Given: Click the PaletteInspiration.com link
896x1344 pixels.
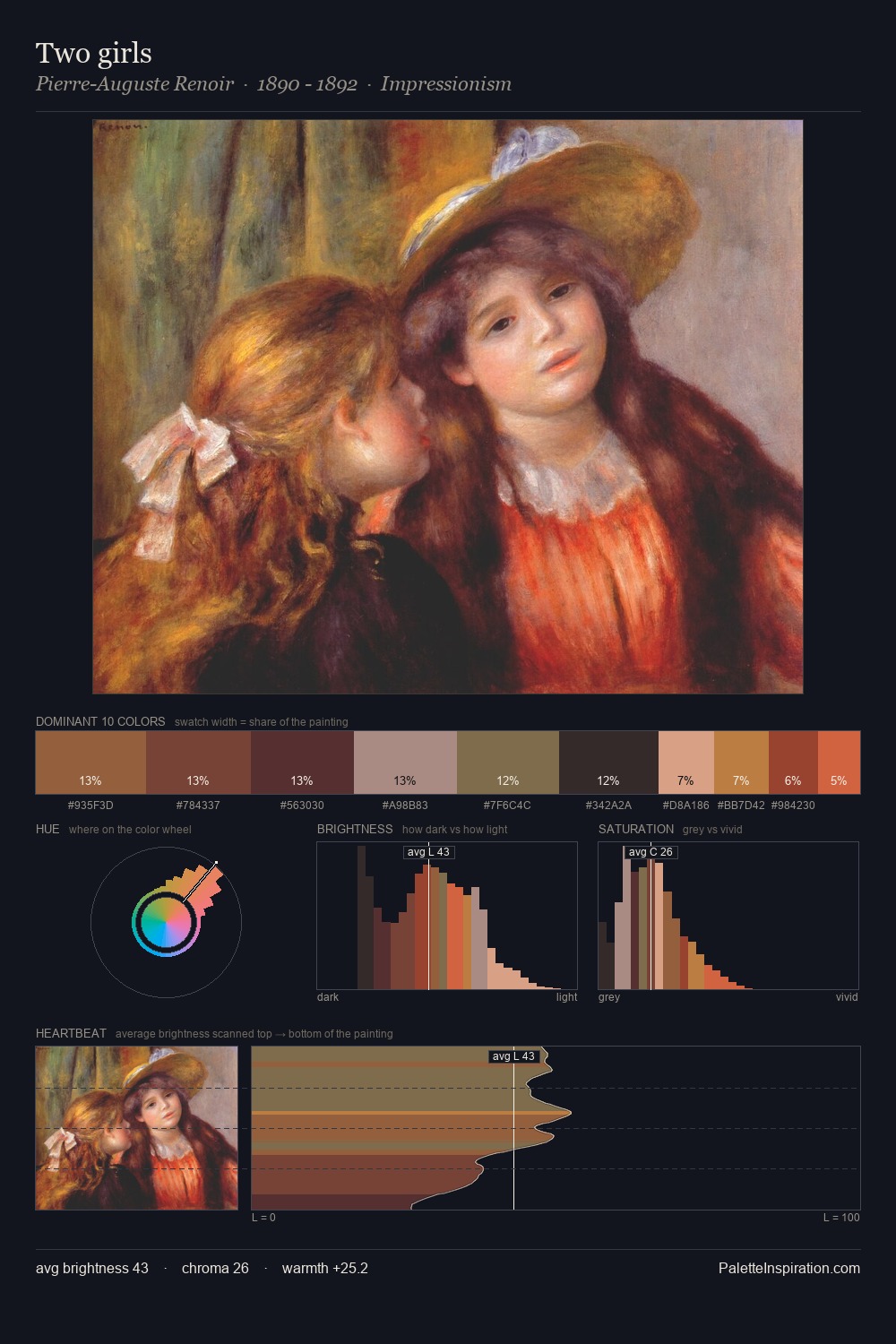Looking at the screenshot, I should (789, 1268).
